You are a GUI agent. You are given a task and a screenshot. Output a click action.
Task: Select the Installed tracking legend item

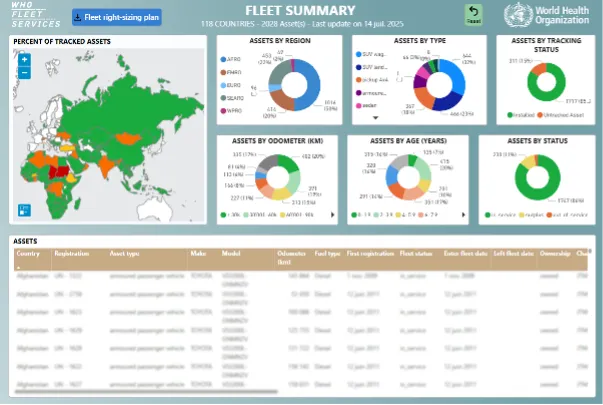[x=521, y=115]
